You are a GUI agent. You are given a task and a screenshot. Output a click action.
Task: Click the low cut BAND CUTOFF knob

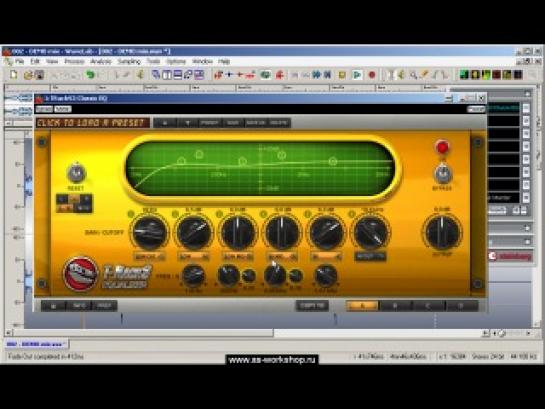point(149,232)
